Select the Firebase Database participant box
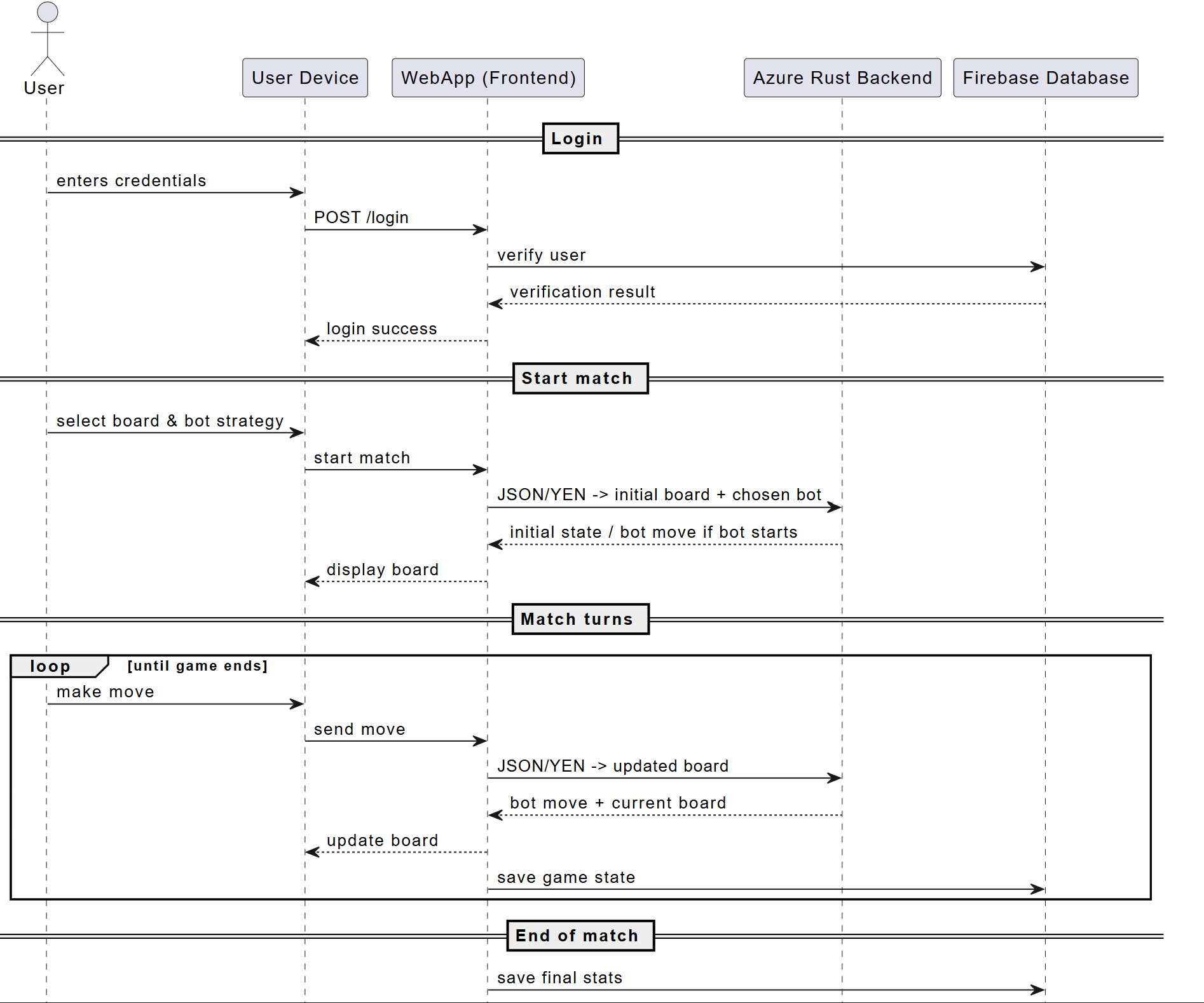 tap(1044, 78)
